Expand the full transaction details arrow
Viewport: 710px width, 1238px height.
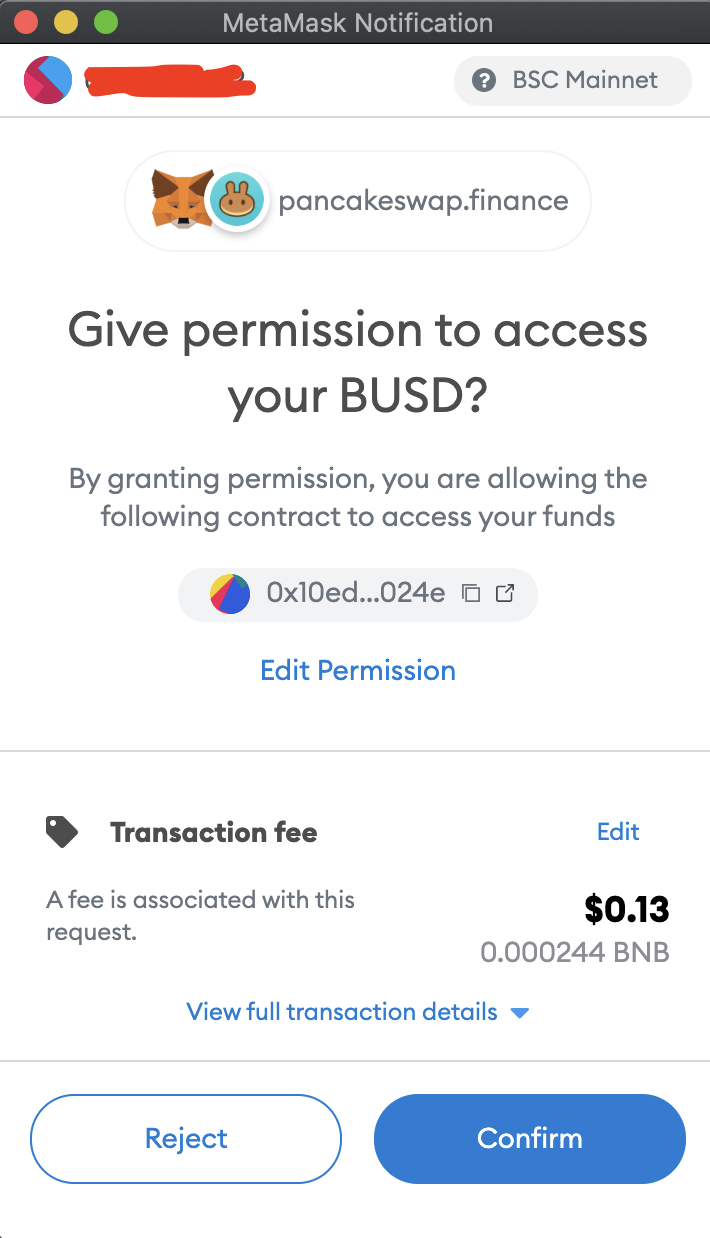pos(519,1013)
